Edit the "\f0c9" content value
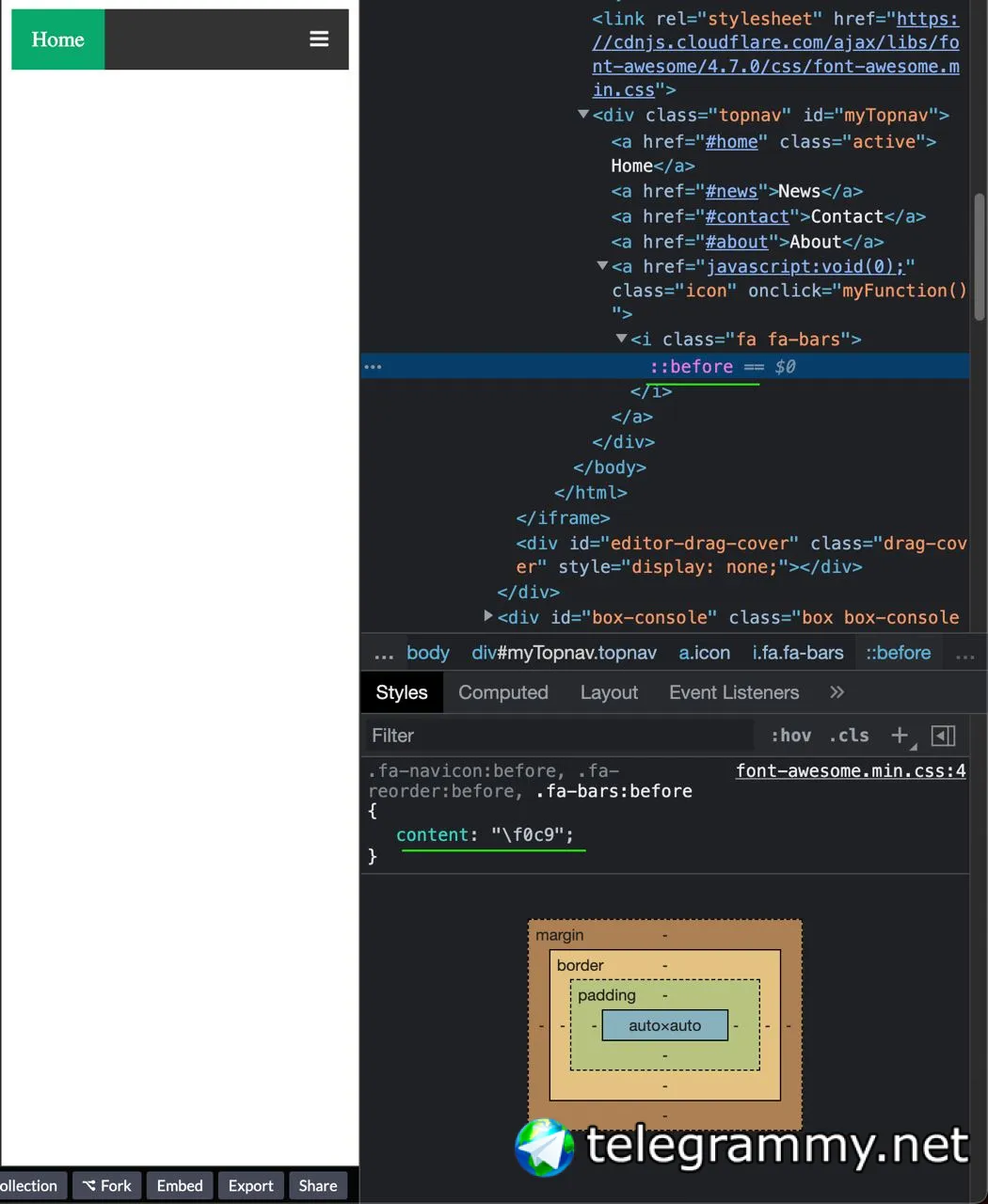The width and height of the screenshot is (988, 1204). 527,834
